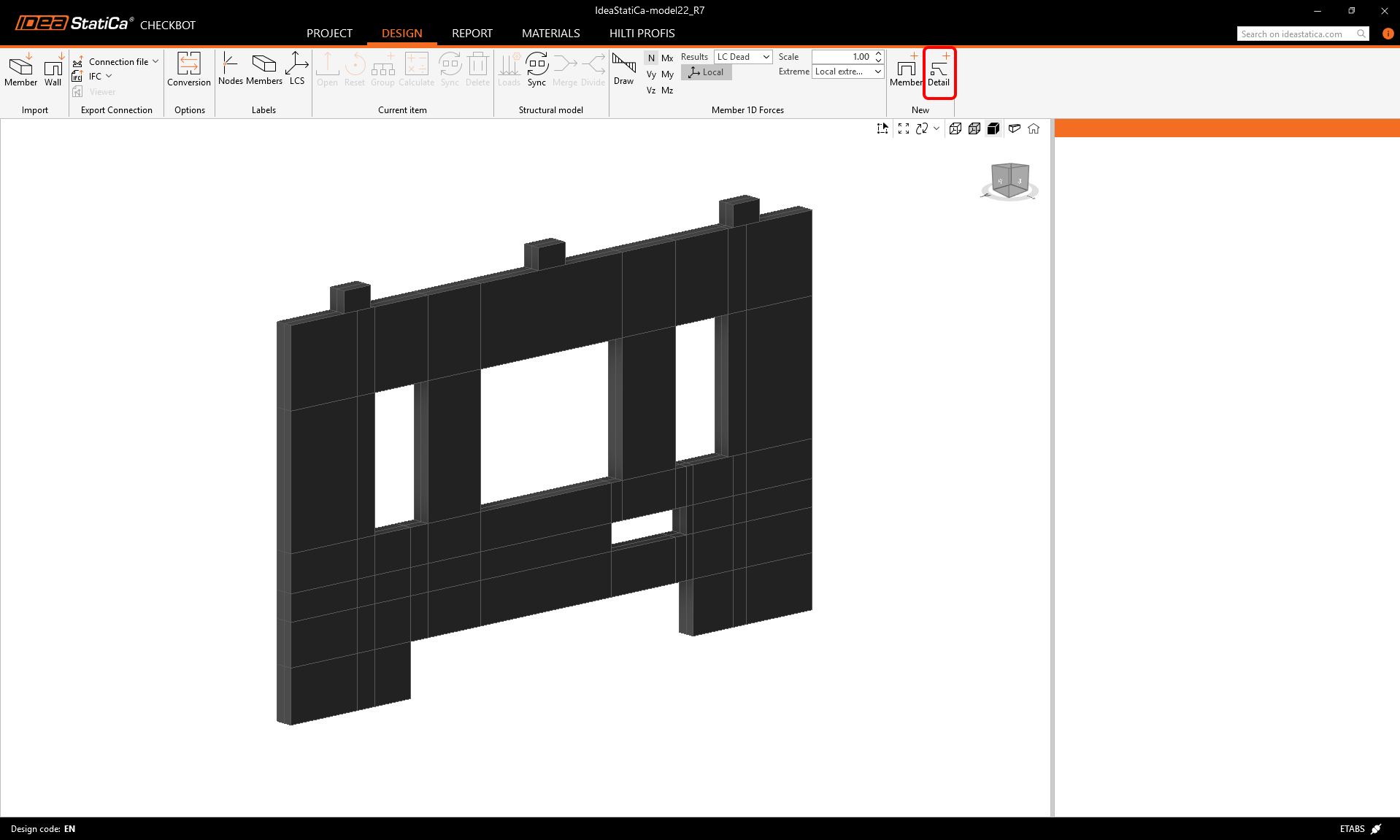
Task: Click the ideastatica.com search field
Action: coord(1296,34)
